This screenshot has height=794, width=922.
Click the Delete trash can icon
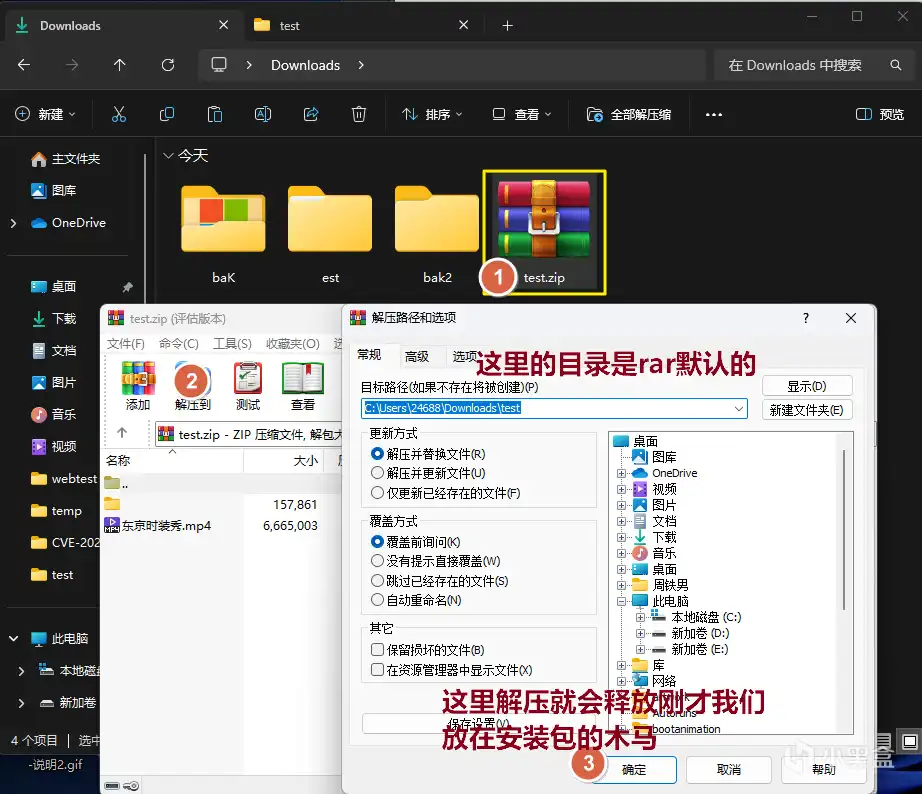point(359,114)
